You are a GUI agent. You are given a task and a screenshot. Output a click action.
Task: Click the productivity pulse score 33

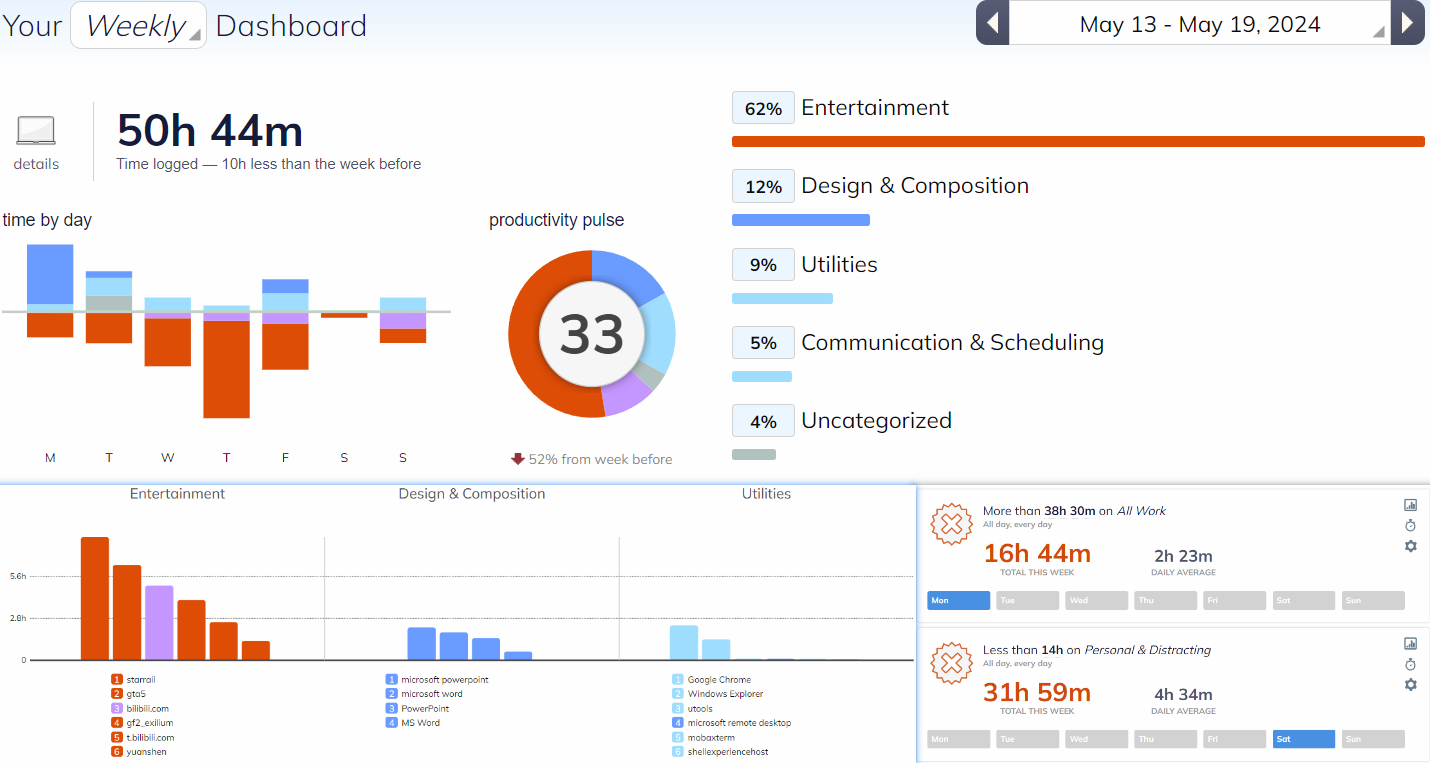click(x=591, y=334)
